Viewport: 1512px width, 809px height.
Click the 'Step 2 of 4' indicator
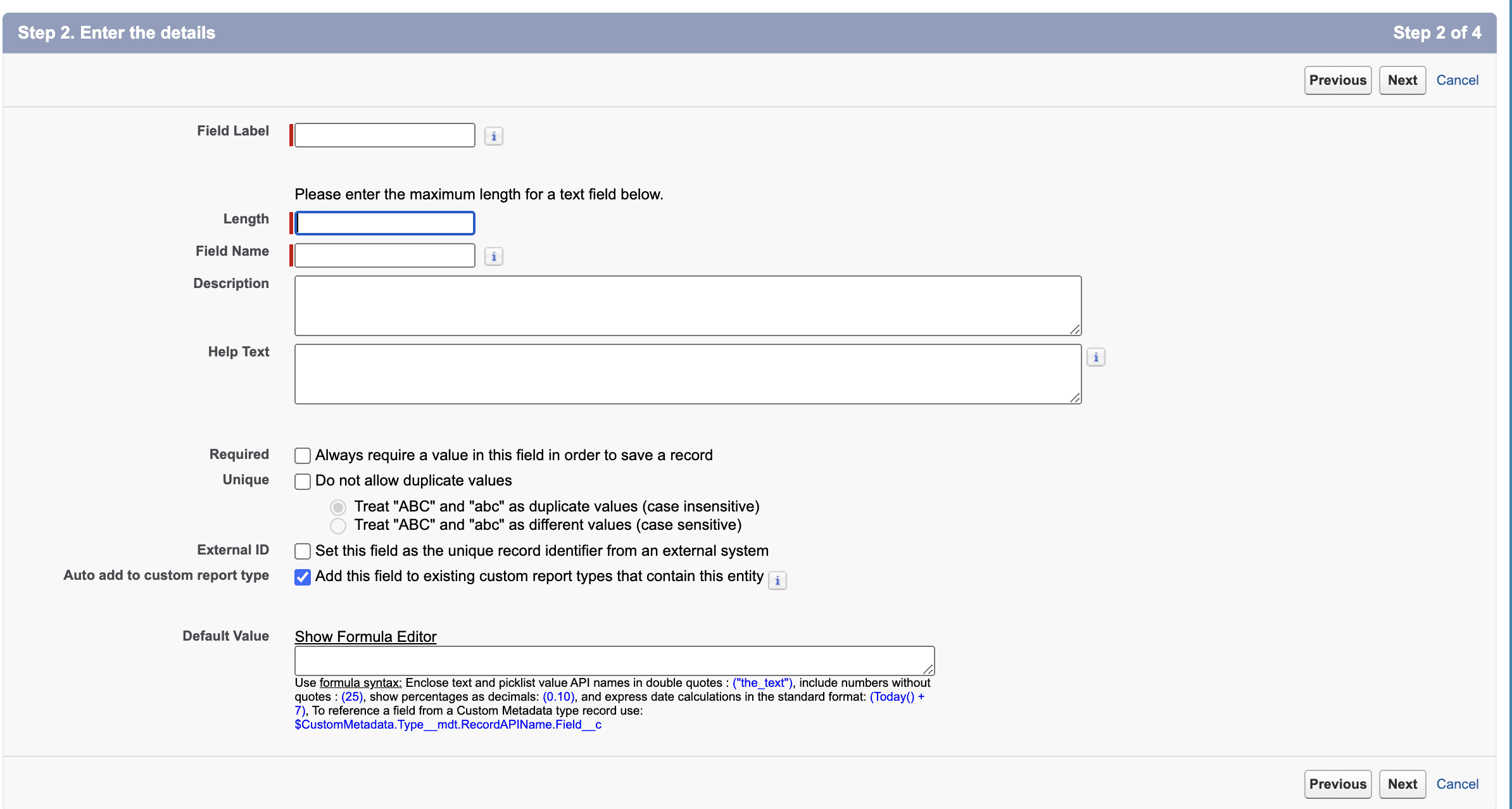[1437, 33]
